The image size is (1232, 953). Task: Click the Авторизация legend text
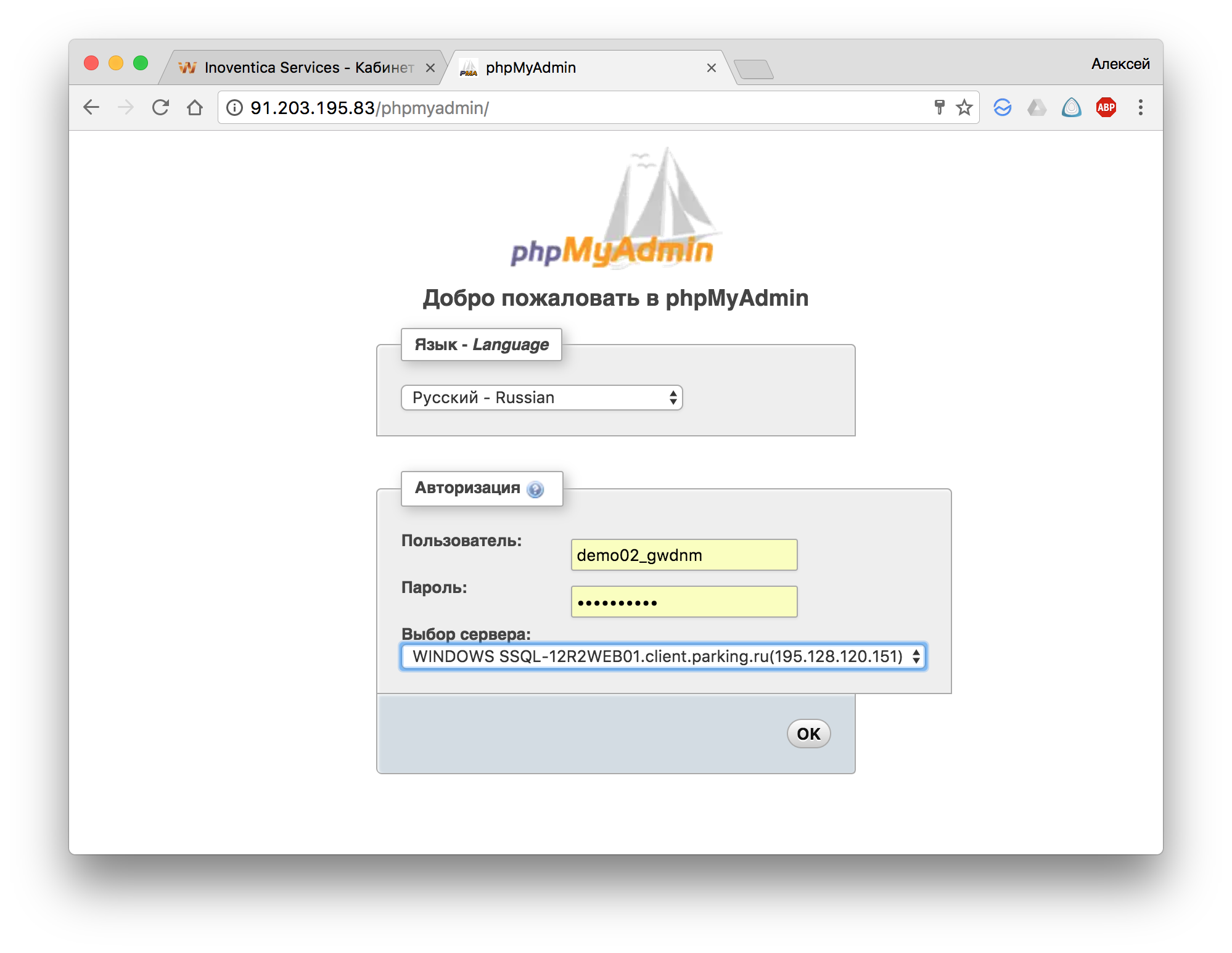pos(467,488)
